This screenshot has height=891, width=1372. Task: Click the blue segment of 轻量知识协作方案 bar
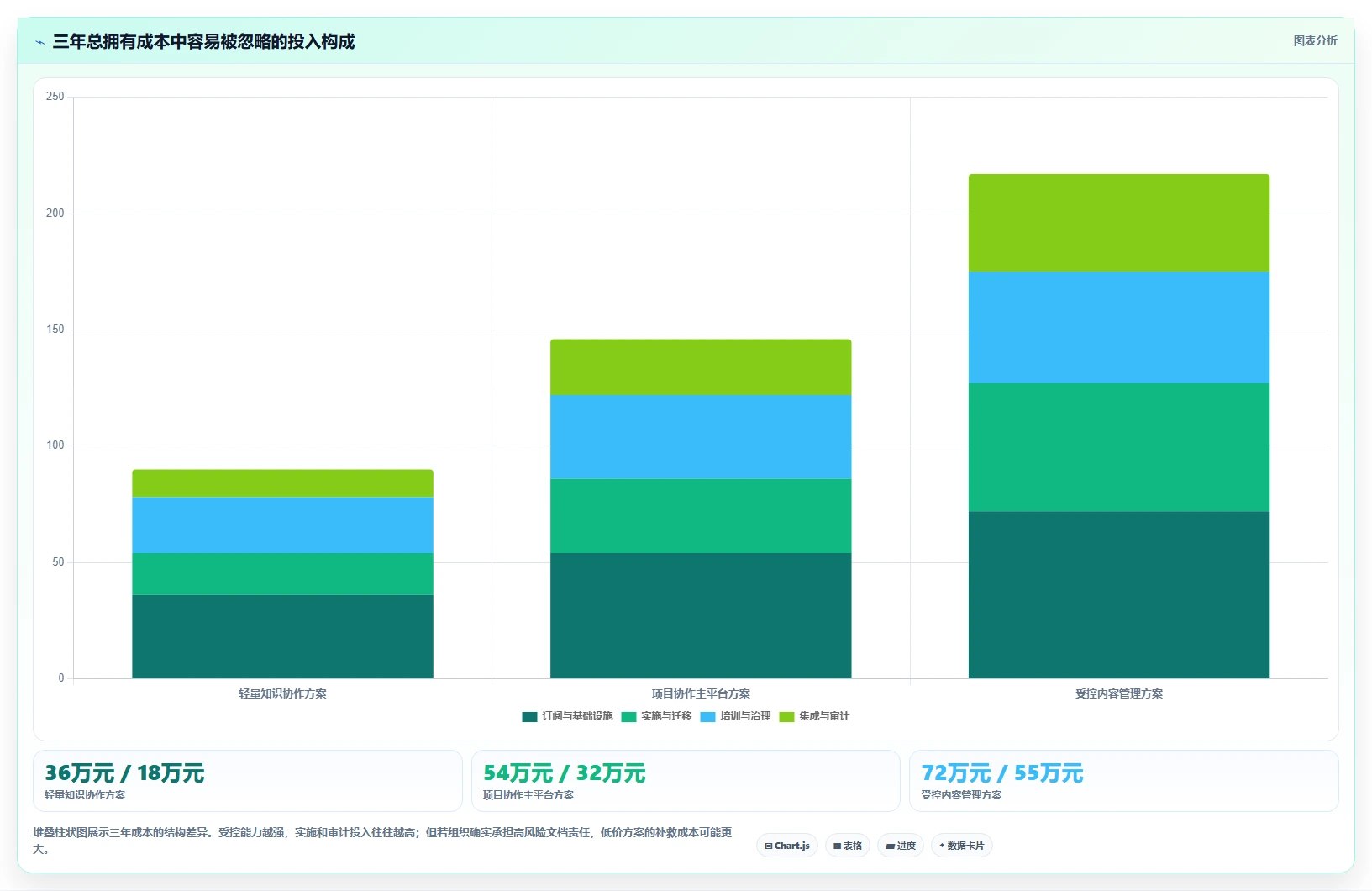coord(282,525)
